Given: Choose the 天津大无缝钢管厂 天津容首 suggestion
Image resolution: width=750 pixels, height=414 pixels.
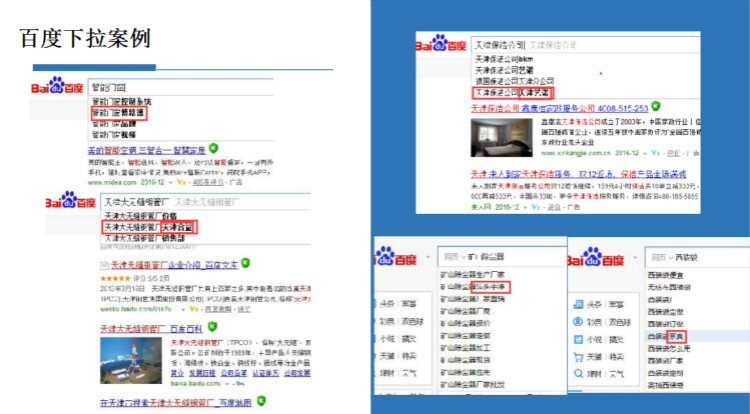Looking at the screenshot, I should (150, 228).
